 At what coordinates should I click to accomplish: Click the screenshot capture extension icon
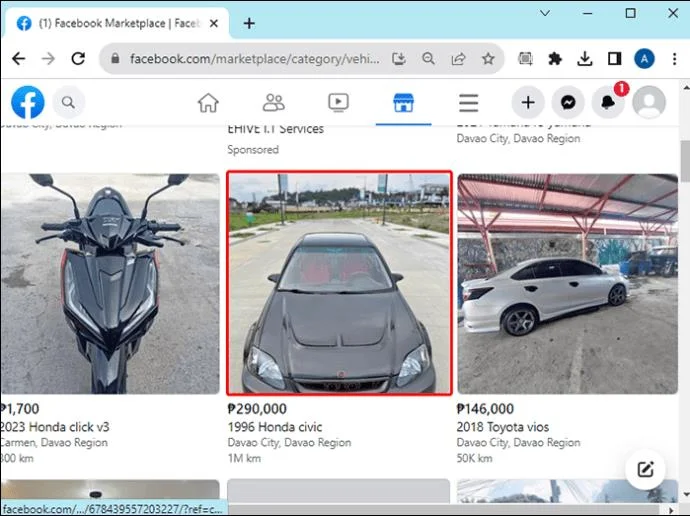pos(525,59)
